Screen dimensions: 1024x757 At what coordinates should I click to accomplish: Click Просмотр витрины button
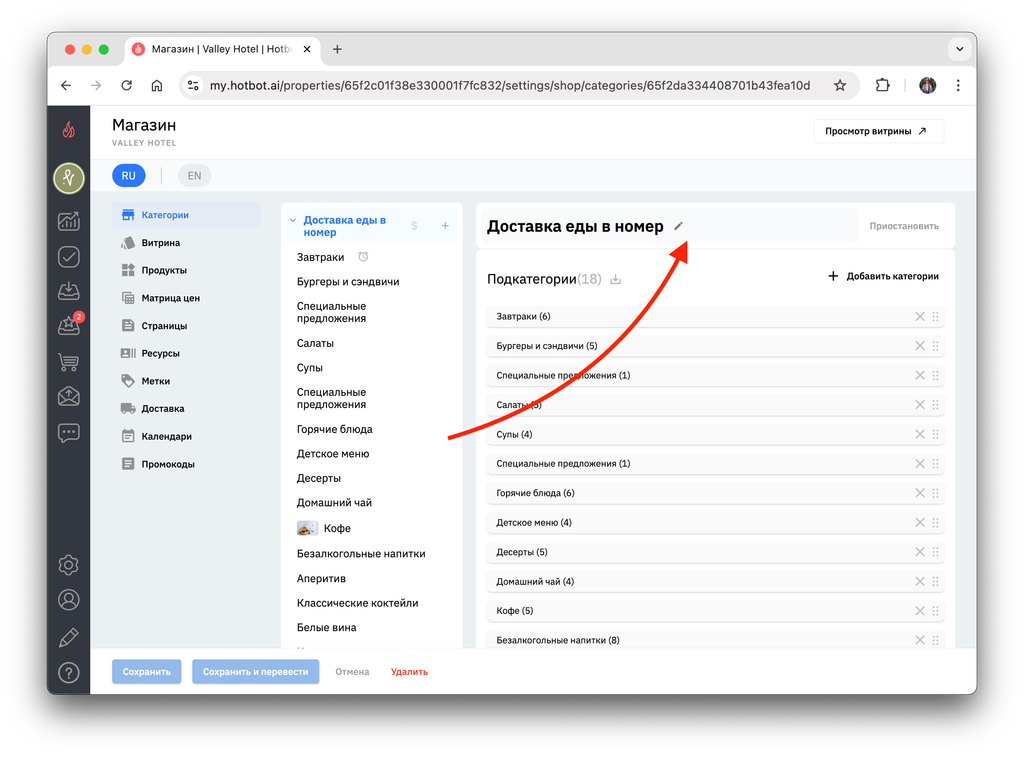click(x=878, y=131)
